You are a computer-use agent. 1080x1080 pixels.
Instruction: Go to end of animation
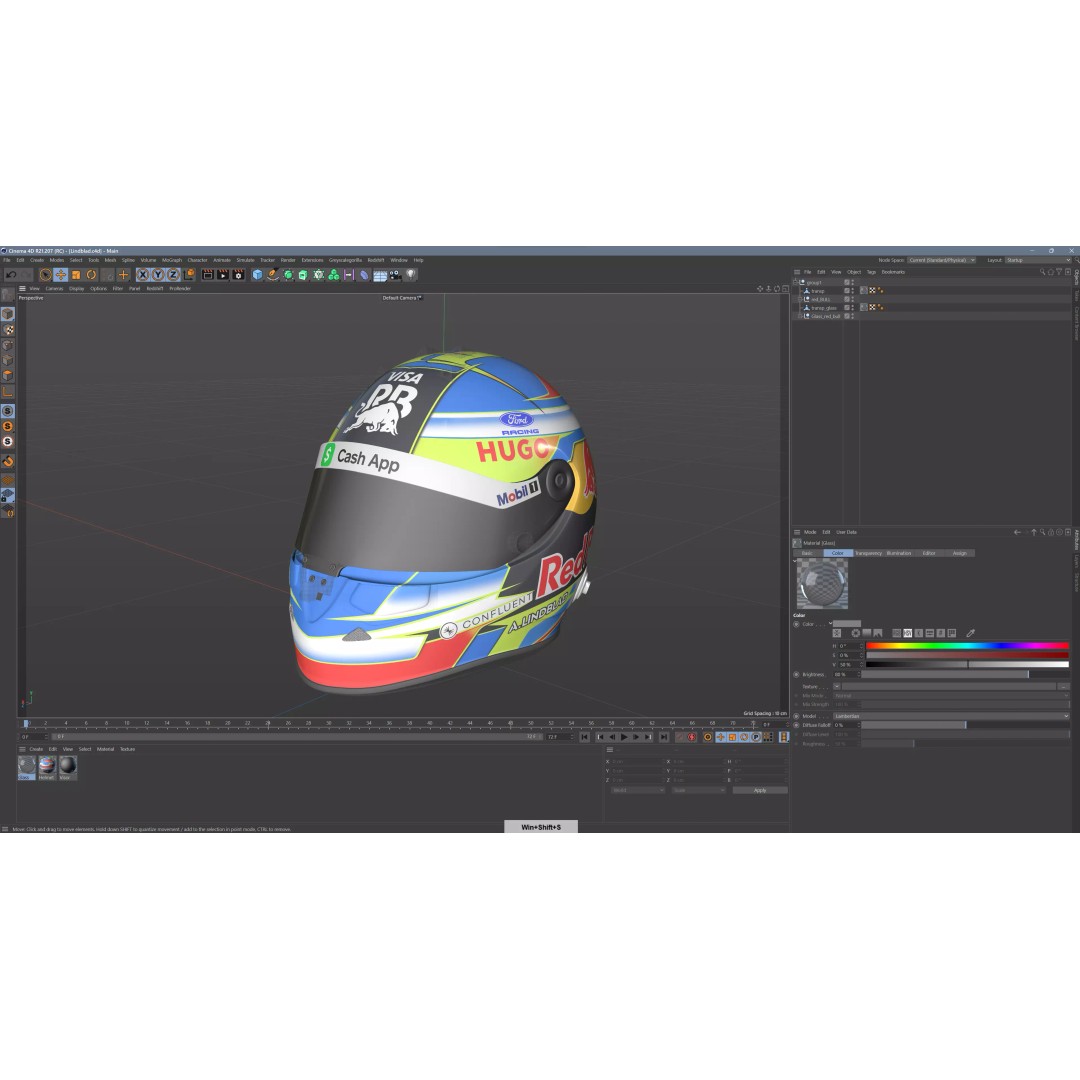point(663,738)
